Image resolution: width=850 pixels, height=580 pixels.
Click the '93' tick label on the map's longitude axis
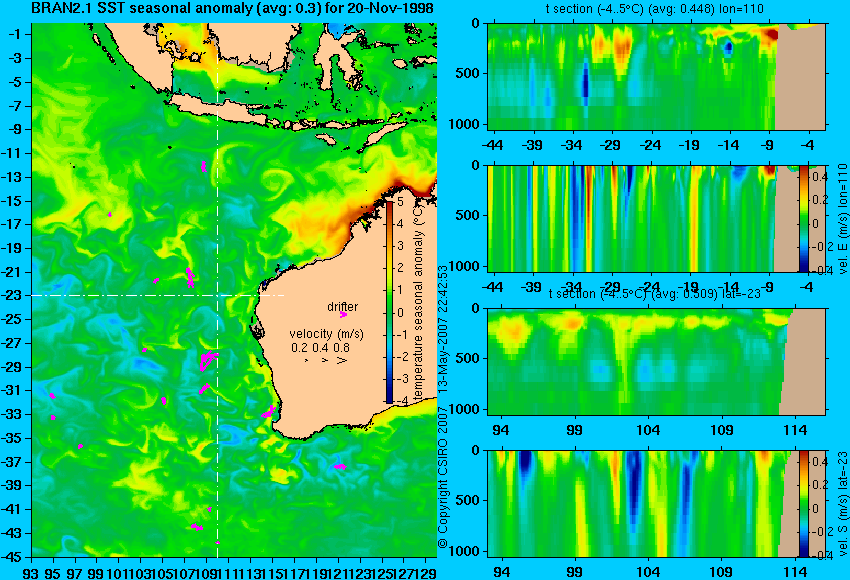(31, 572)
